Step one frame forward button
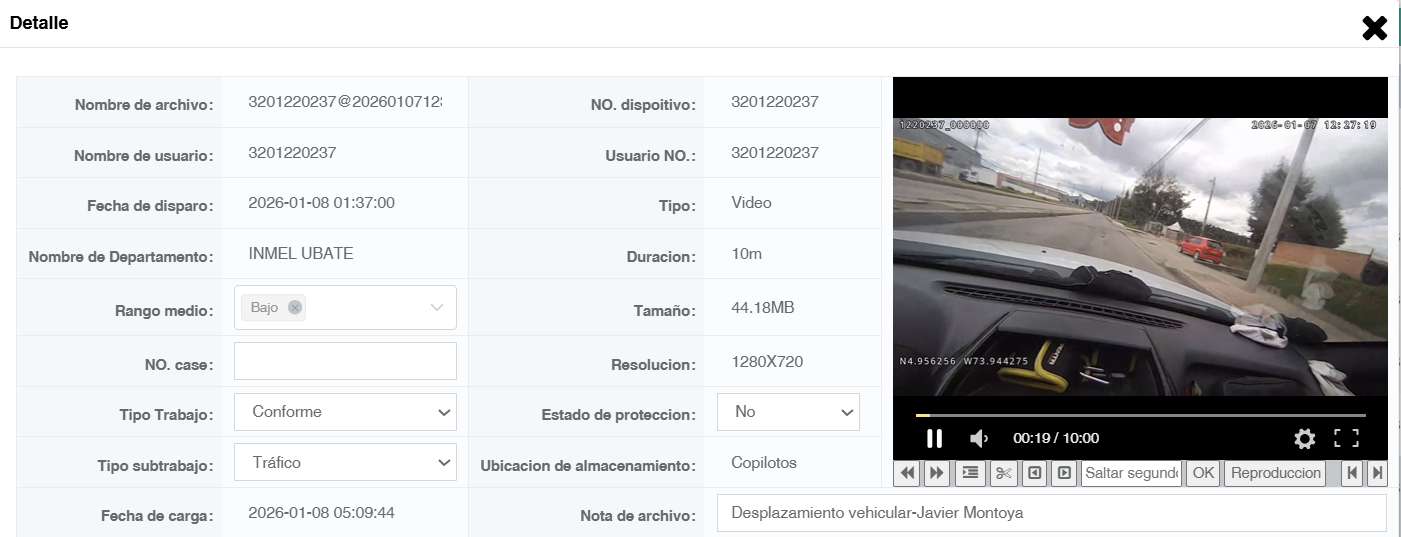Image resolution: width=1401 pixels, height=537 pixels. (x=1064, y=473)
